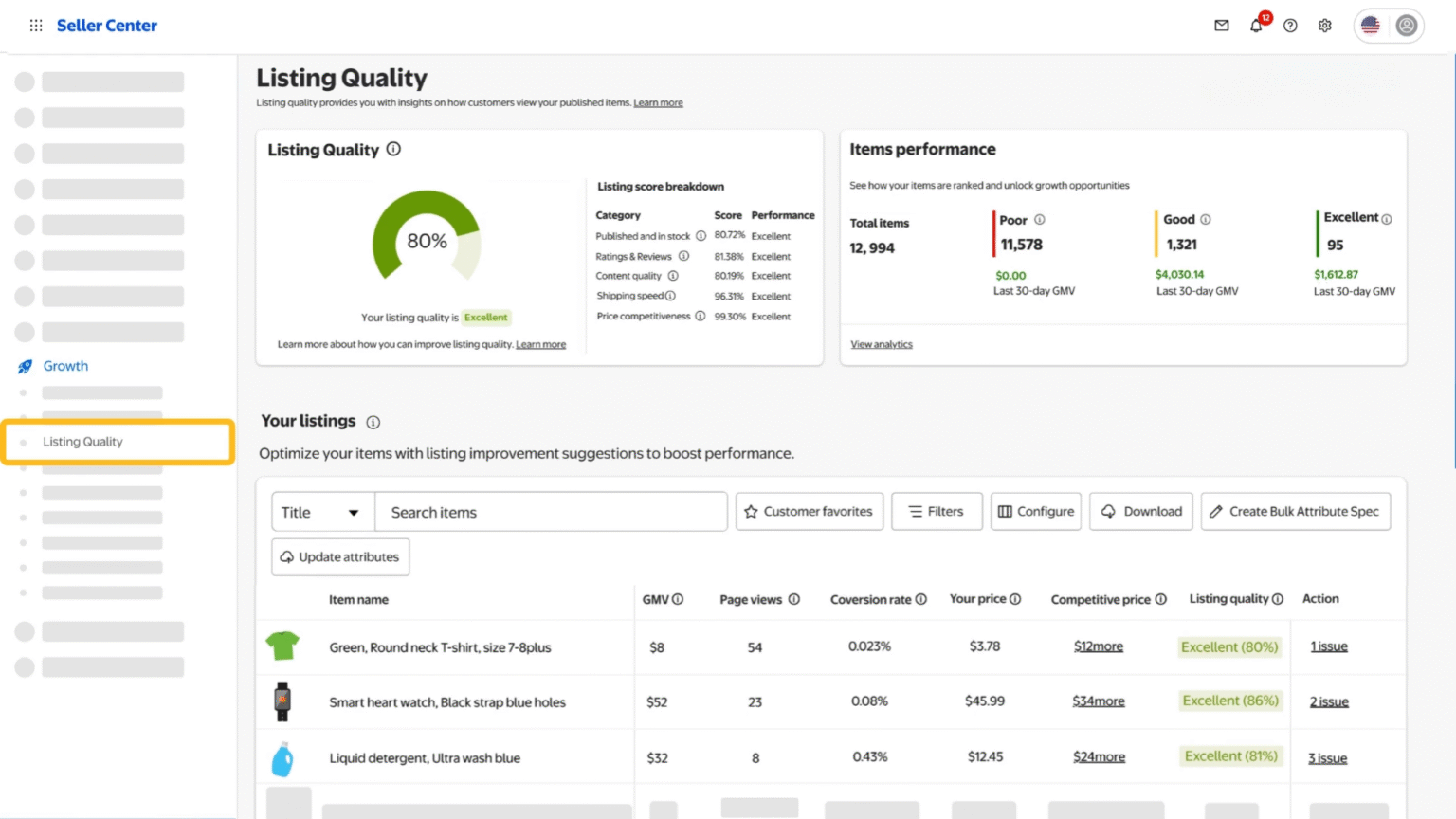Open the Help question mark icon
Screen dimensions: 1456x819
(1290, 26)
